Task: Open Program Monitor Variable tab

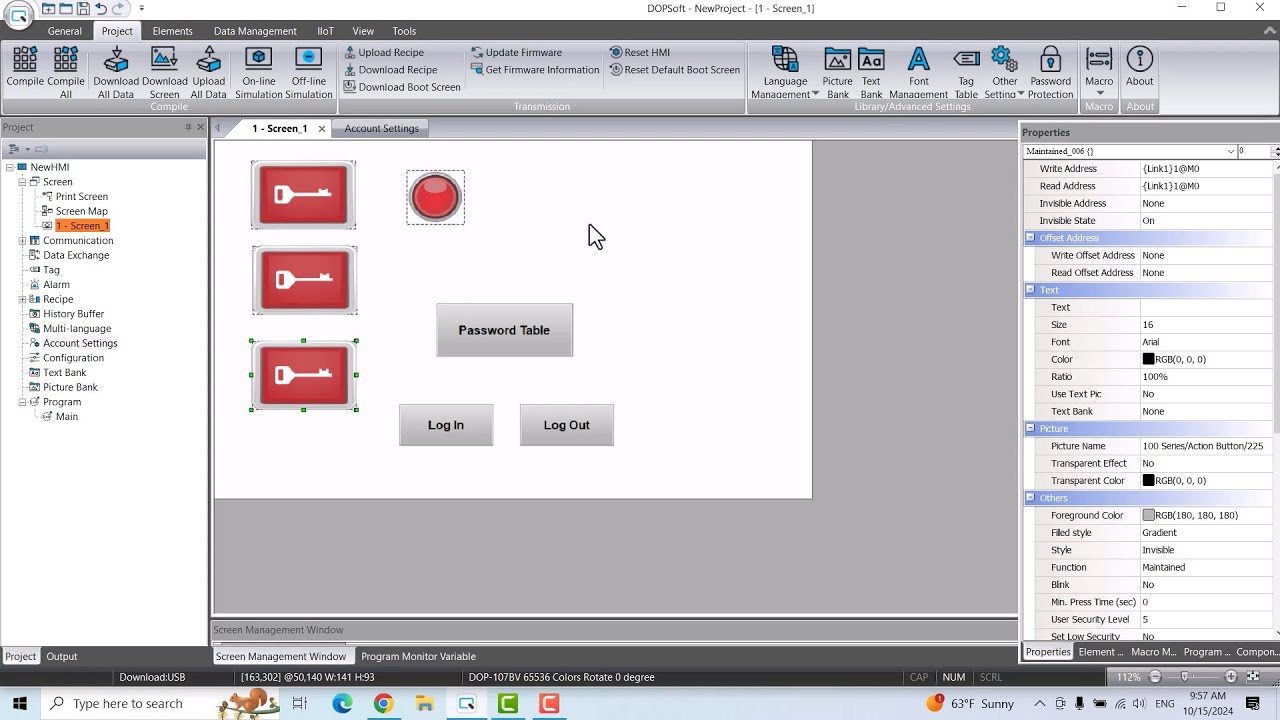Action: 418,656
